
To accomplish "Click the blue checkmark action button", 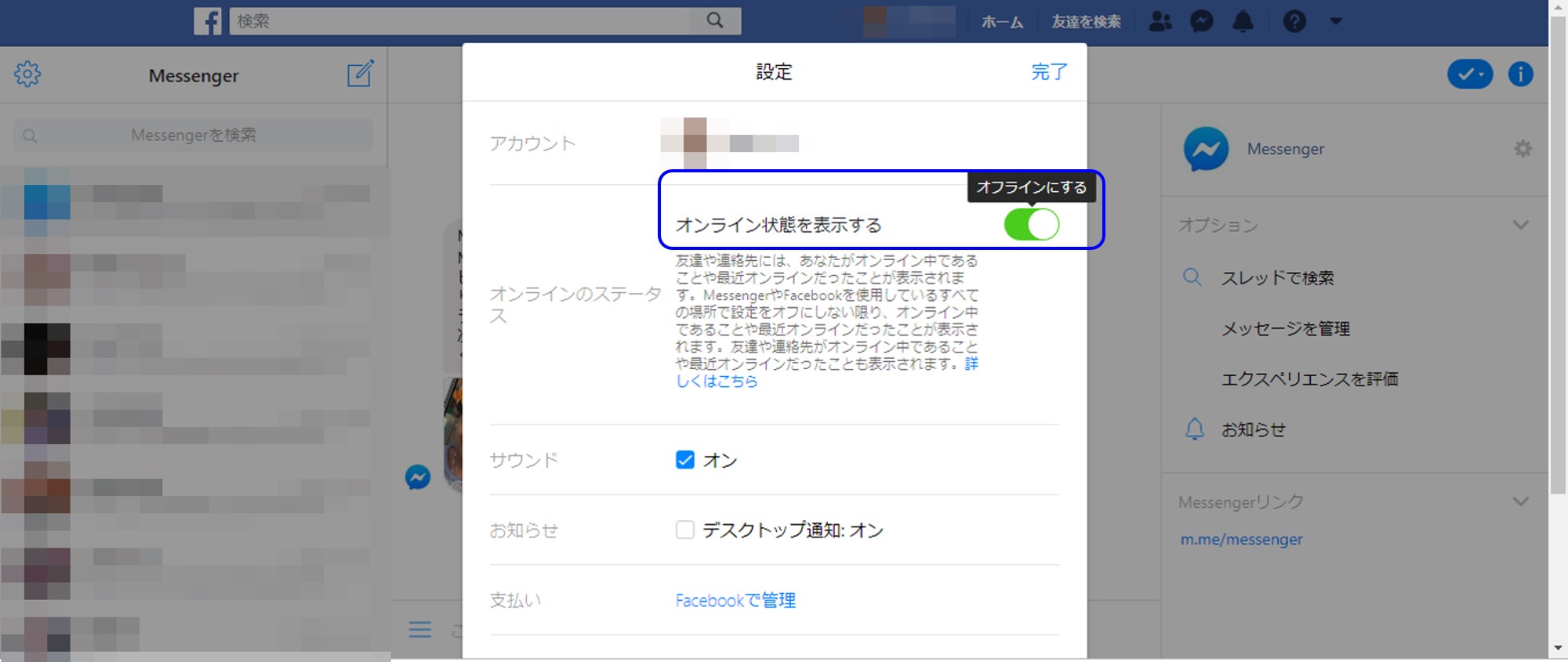I will (x=1470, y=74).
